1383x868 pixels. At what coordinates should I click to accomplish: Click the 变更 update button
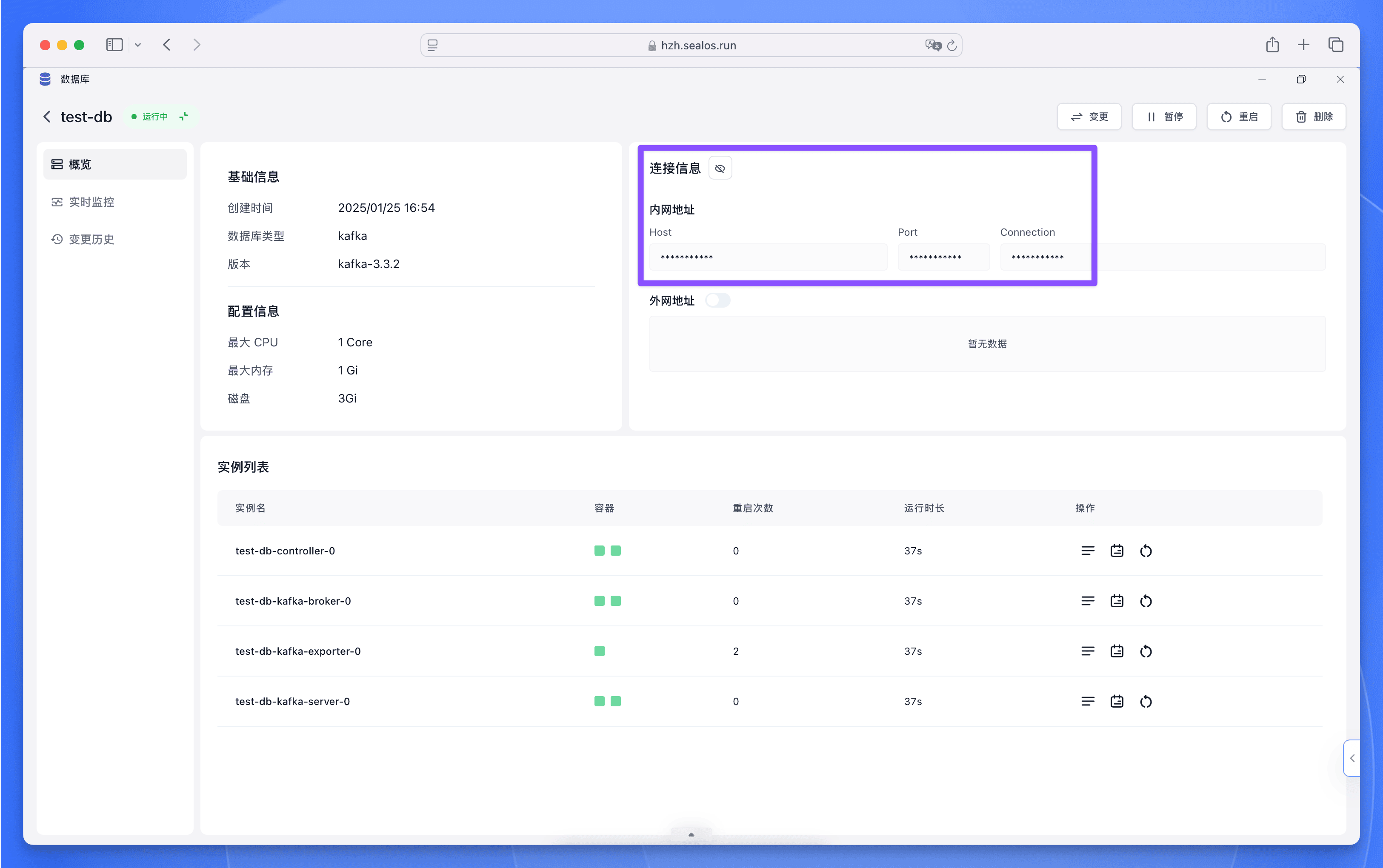[1089, 117]
